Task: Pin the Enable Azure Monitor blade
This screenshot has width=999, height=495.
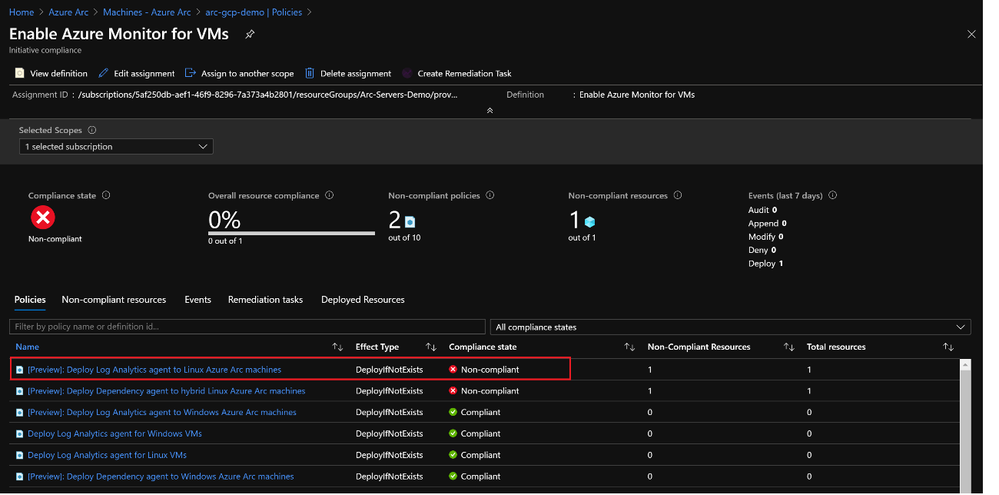Action: point(250,34)
